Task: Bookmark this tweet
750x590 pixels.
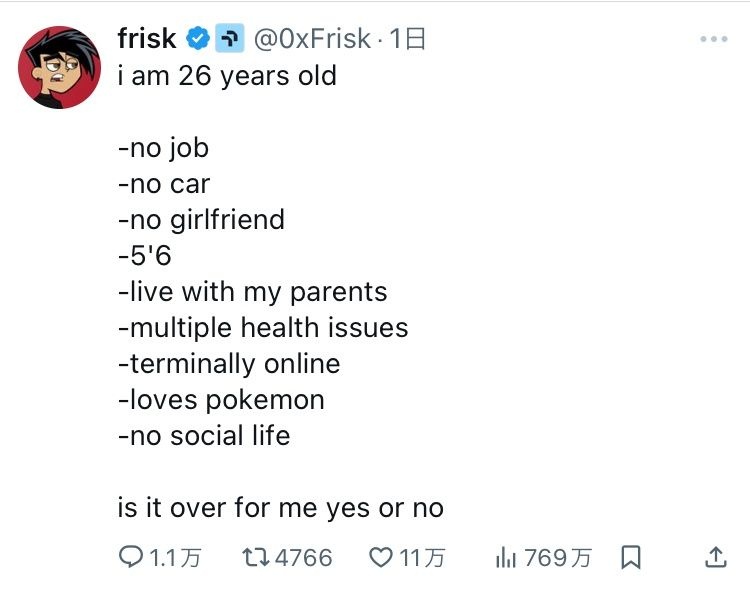Action: [x=631, y=557]
